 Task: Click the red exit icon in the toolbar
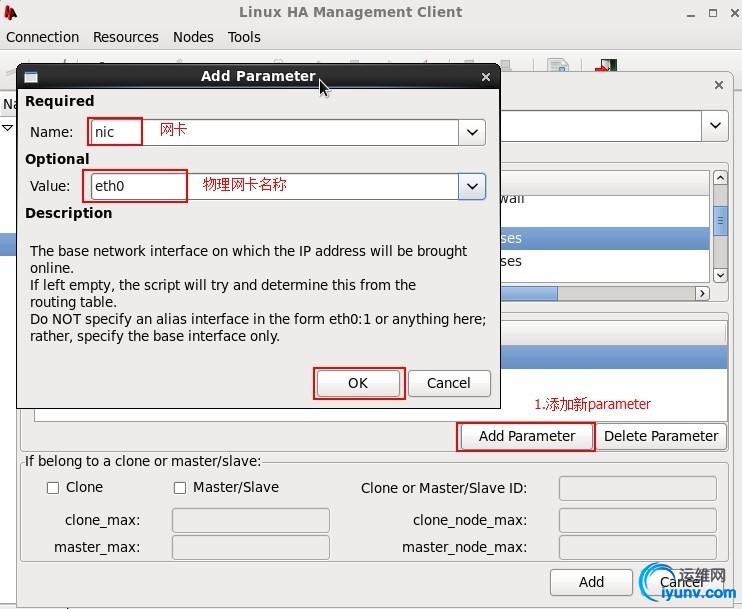(606, 65)
